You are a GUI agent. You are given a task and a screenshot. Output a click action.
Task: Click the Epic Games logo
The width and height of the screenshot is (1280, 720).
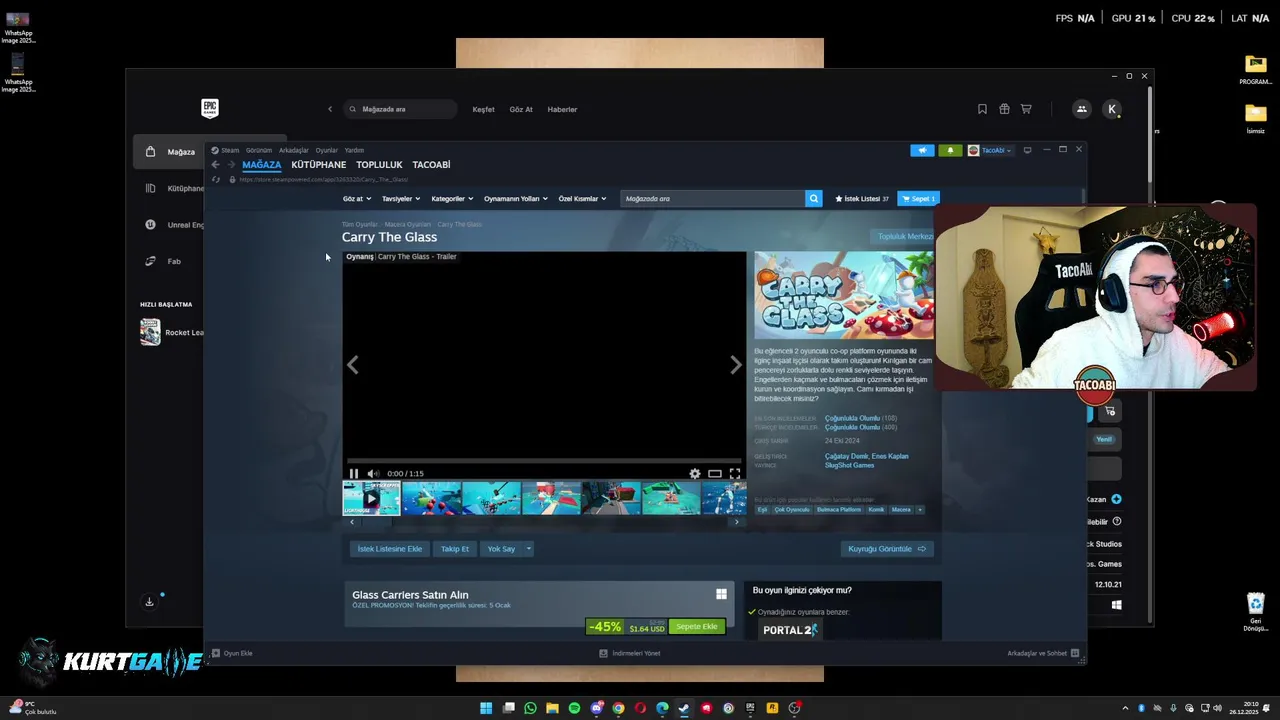coord(209,108)
